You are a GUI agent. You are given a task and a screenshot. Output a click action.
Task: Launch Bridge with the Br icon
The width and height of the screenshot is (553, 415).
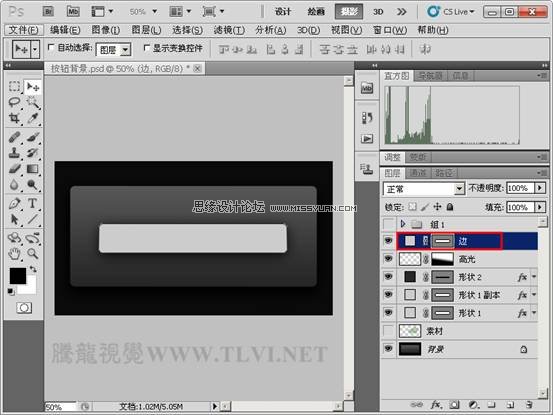click(48, 12)
